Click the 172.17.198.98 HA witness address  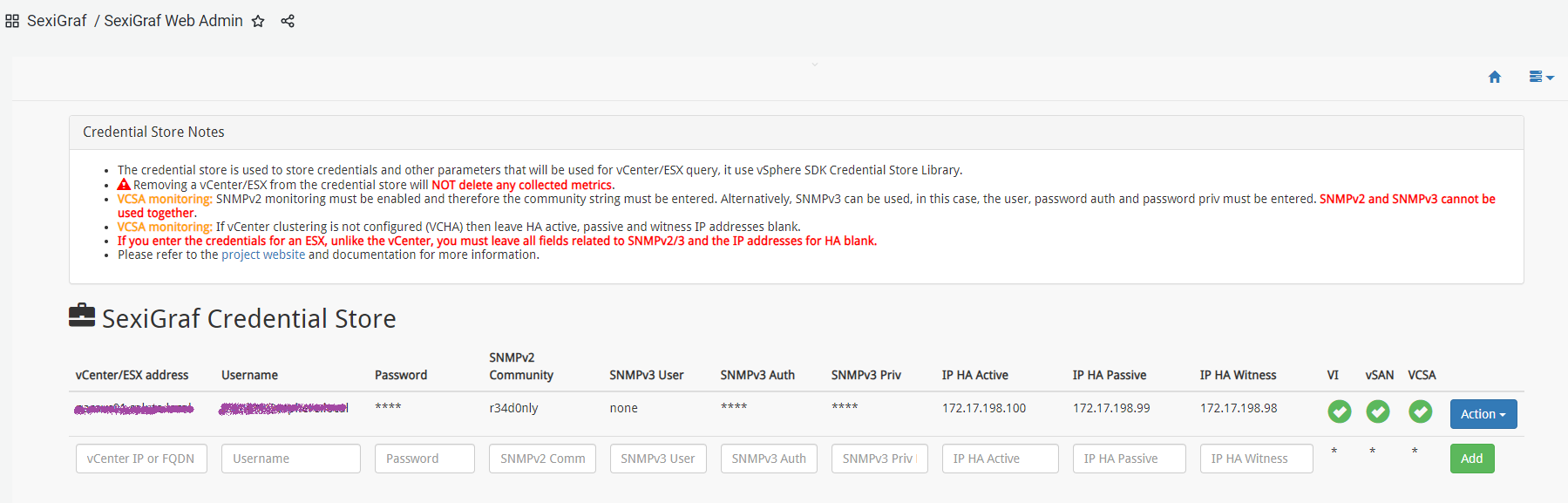click(1239, 408)
